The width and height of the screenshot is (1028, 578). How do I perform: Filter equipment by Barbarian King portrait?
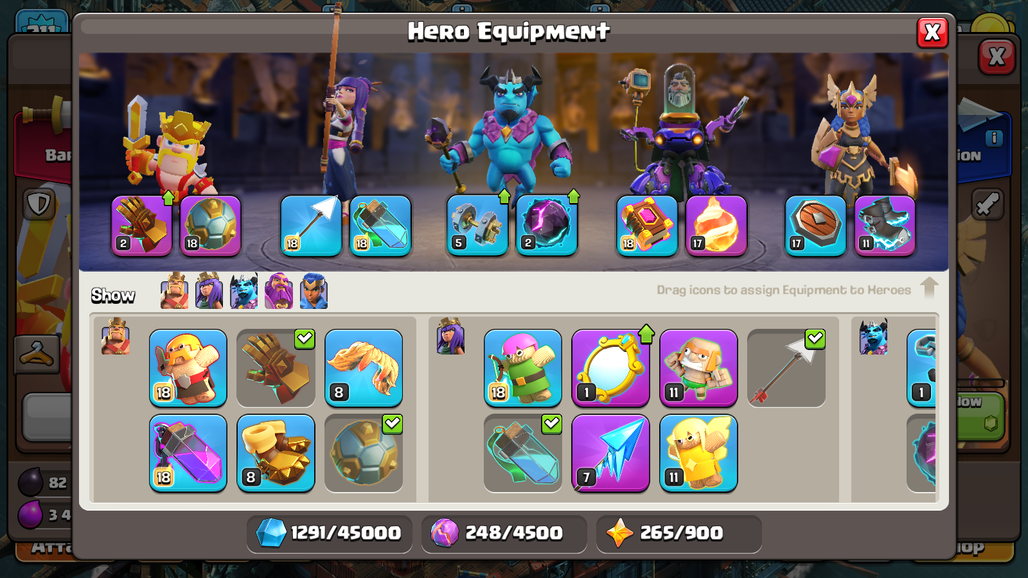[x=174, y=291]
